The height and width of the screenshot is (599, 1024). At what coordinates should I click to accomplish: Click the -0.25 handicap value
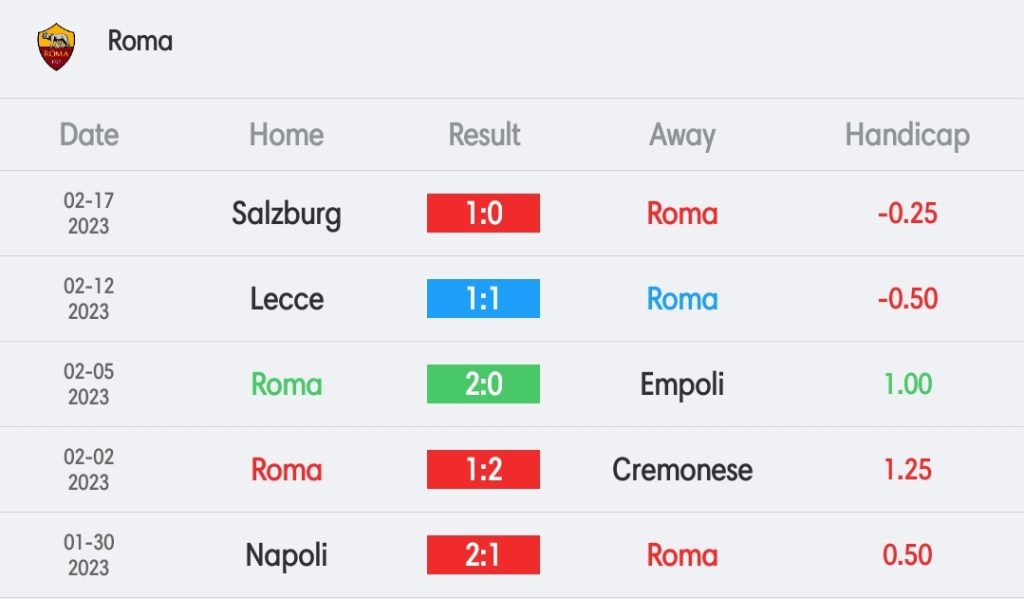pyautogui.click(x=907, y=214)
